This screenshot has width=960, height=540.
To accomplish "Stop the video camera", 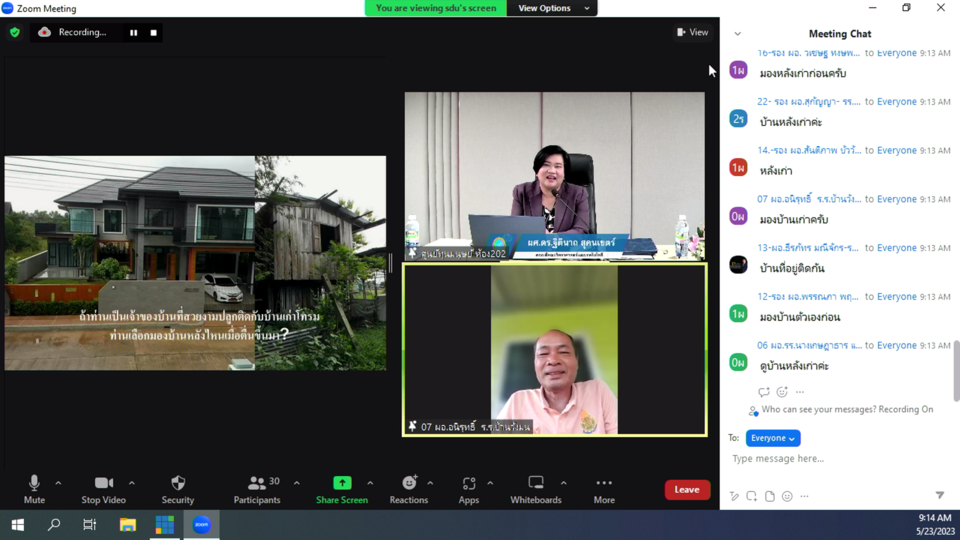I will pyautogui.click(x=103, y=489).
